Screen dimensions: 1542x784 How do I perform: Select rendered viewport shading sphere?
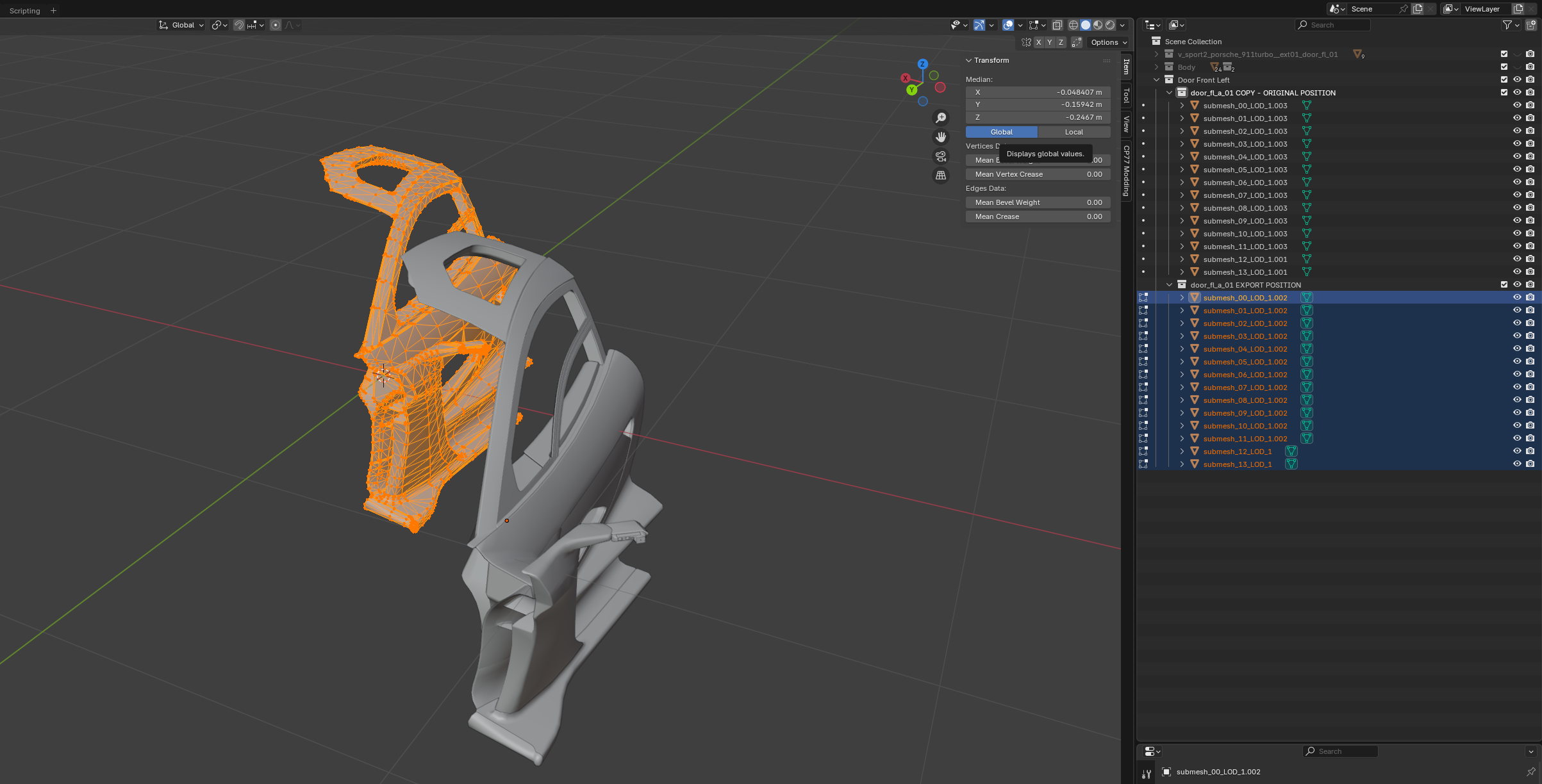tap(1110, 25)
